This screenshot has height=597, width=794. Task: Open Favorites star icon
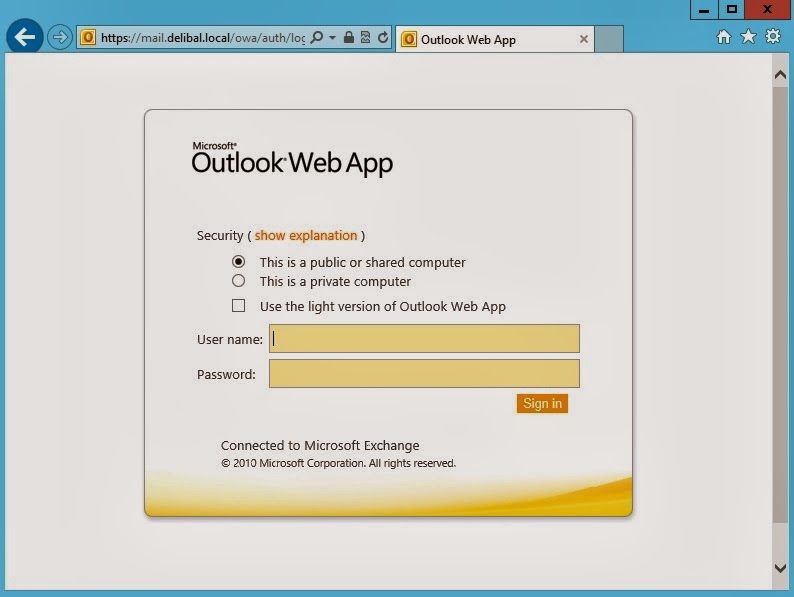748,37
